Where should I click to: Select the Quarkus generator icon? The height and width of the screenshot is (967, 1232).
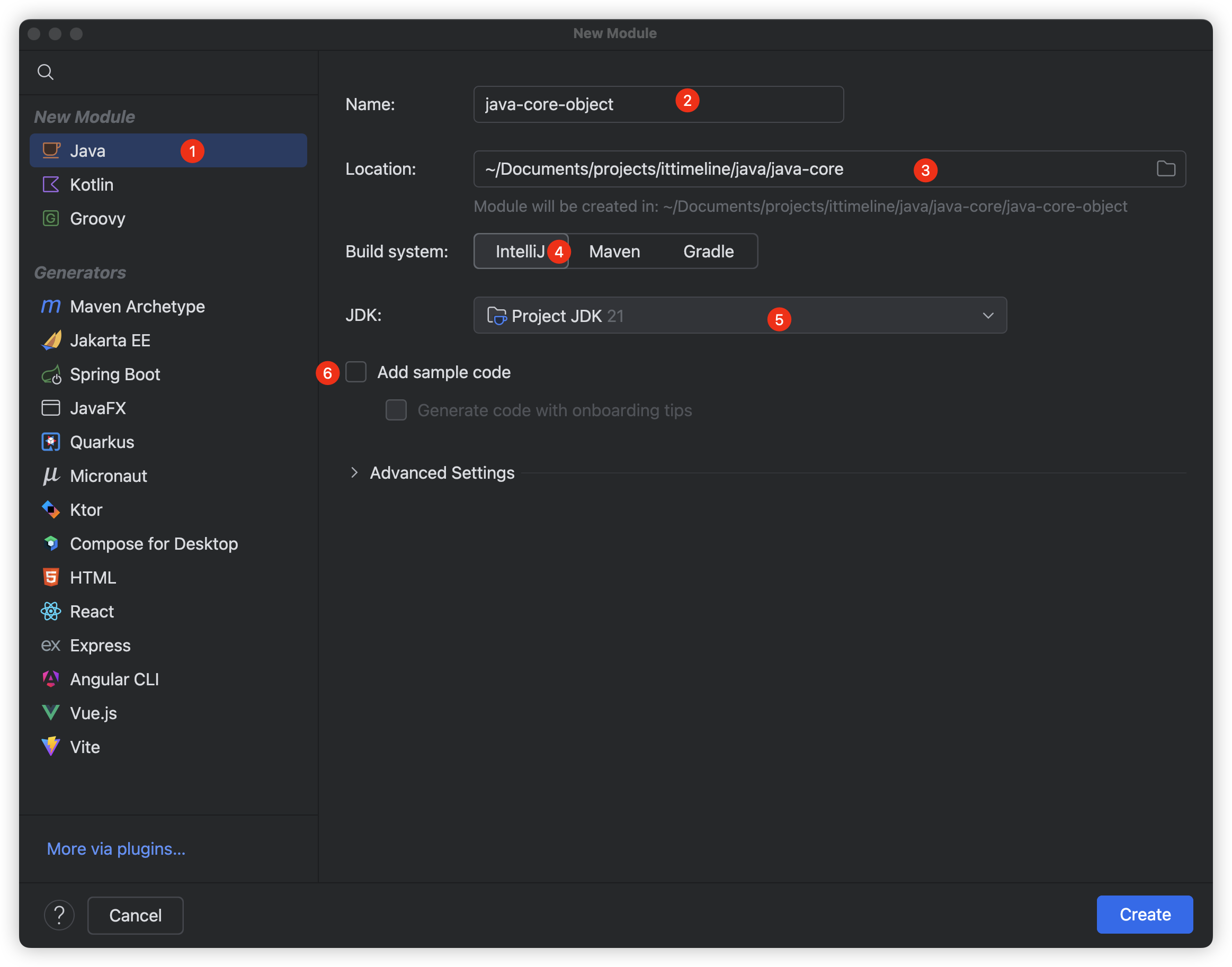tap(51, 442)
